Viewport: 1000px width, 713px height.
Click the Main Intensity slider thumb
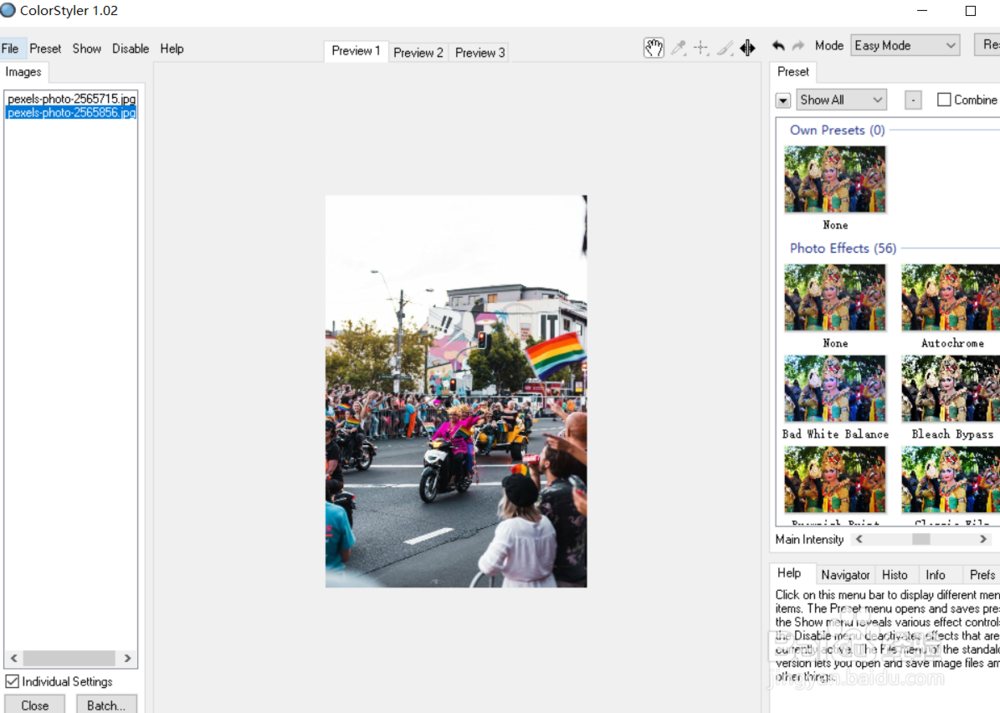921,539
